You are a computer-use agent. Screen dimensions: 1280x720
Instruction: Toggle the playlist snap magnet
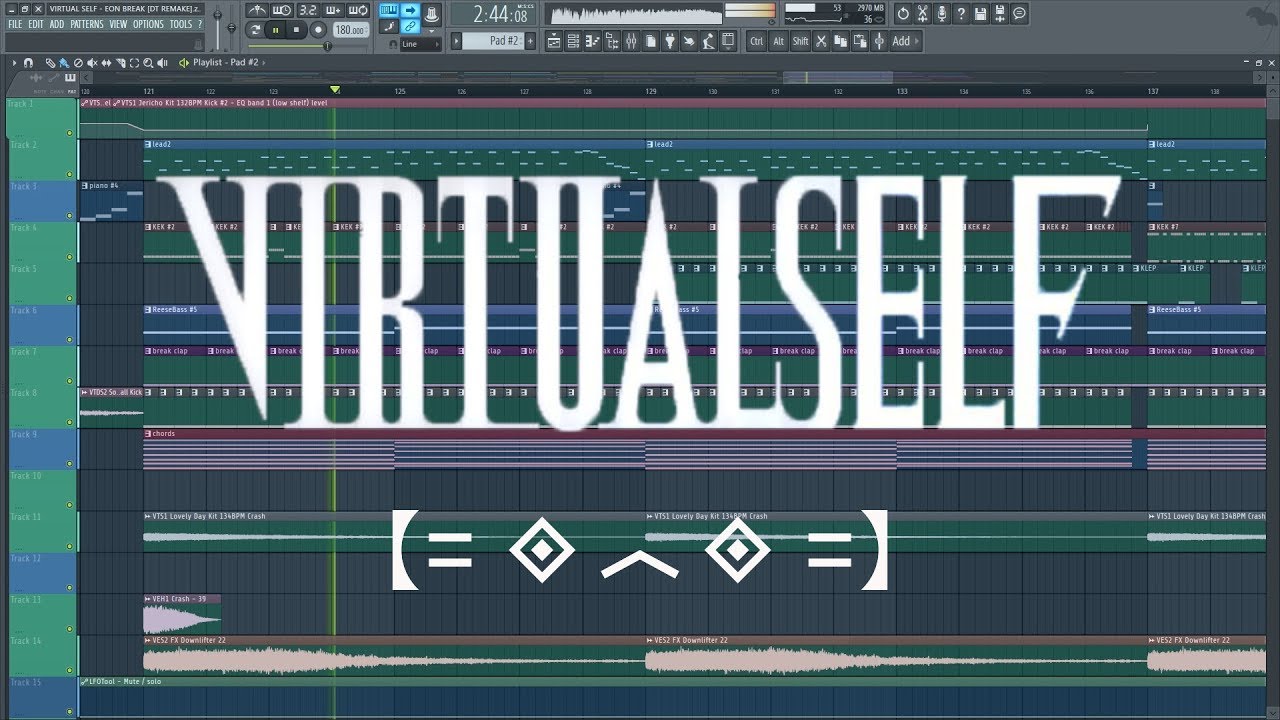tap(28, 62)
